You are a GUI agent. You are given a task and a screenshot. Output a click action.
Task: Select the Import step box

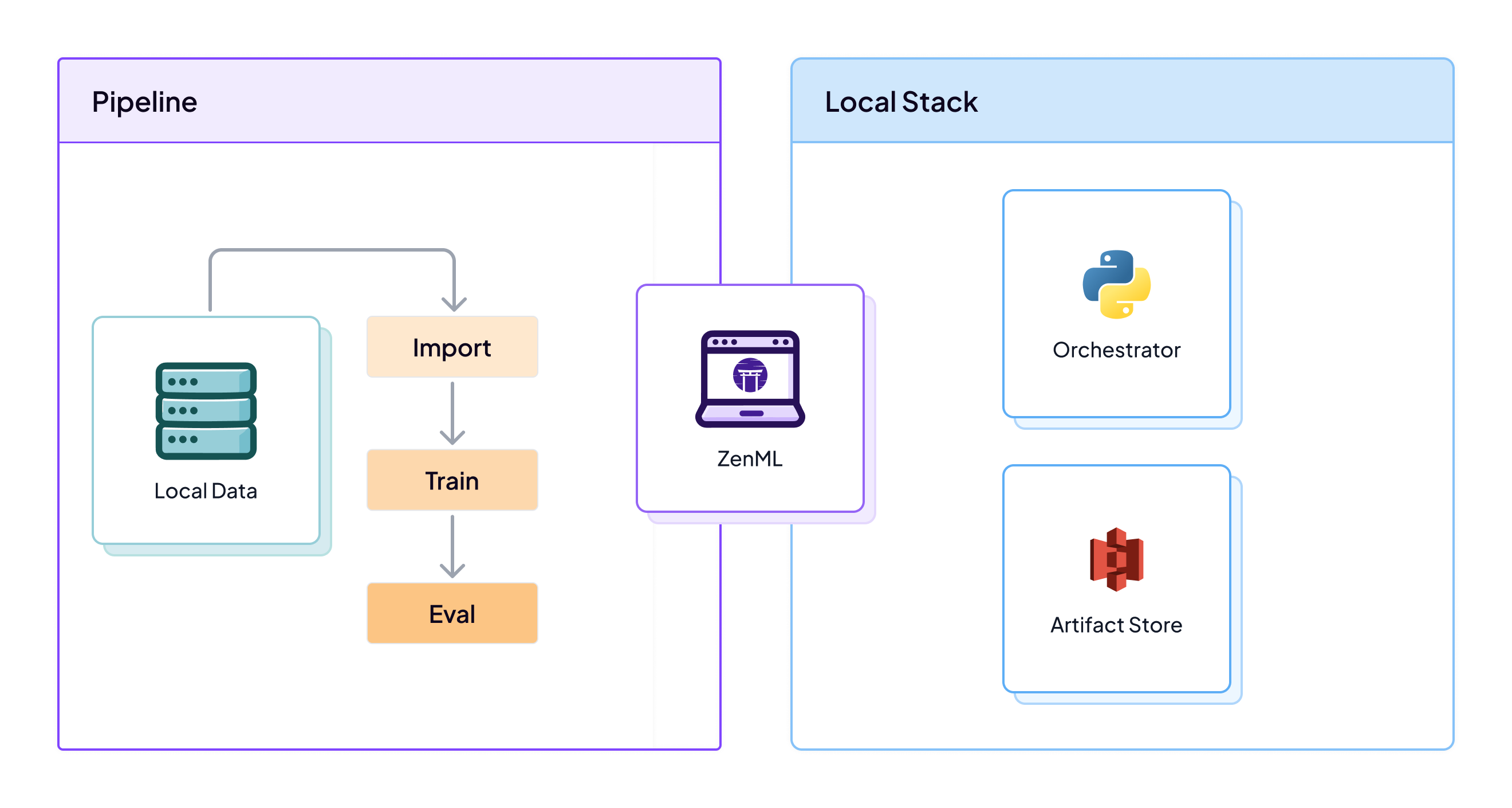(452, 347)
